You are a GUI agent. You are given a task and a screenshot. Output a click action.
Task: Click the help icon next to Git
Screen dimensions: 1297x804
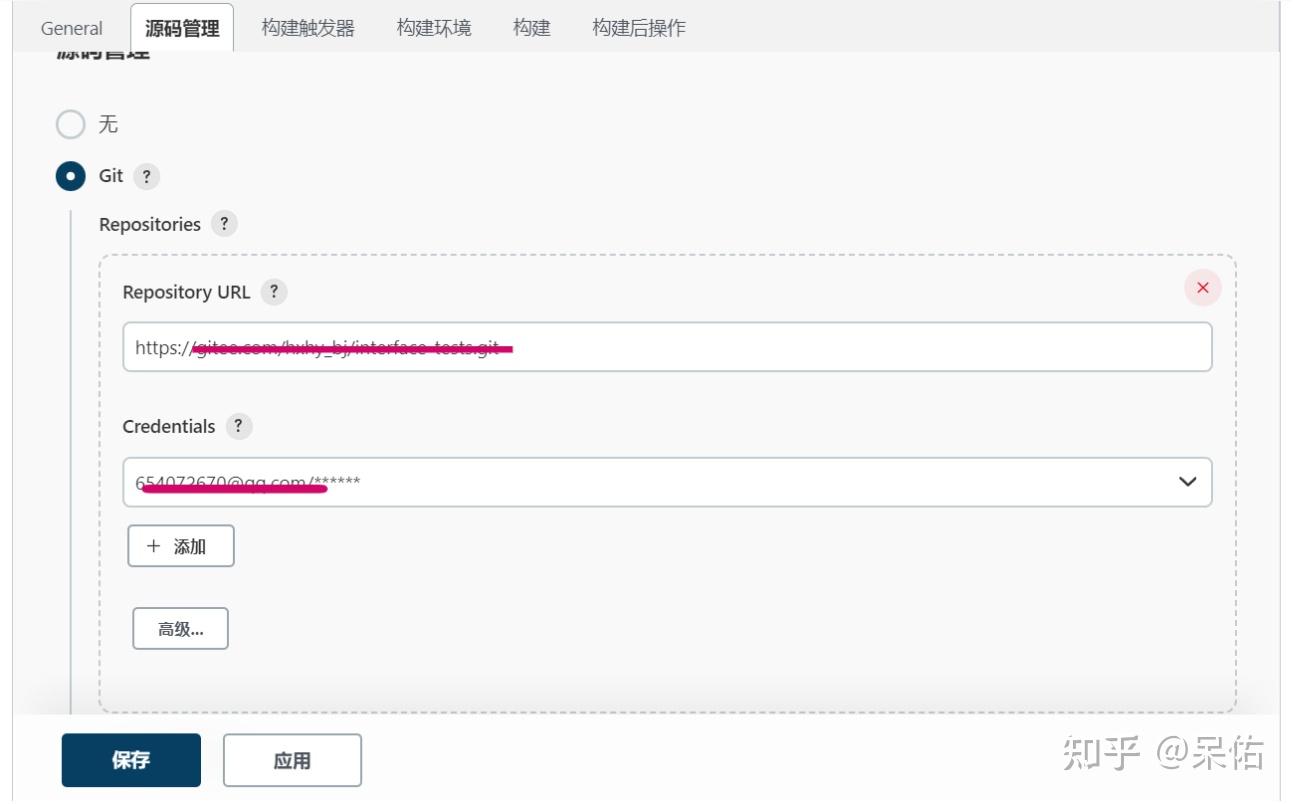point(146,177)
